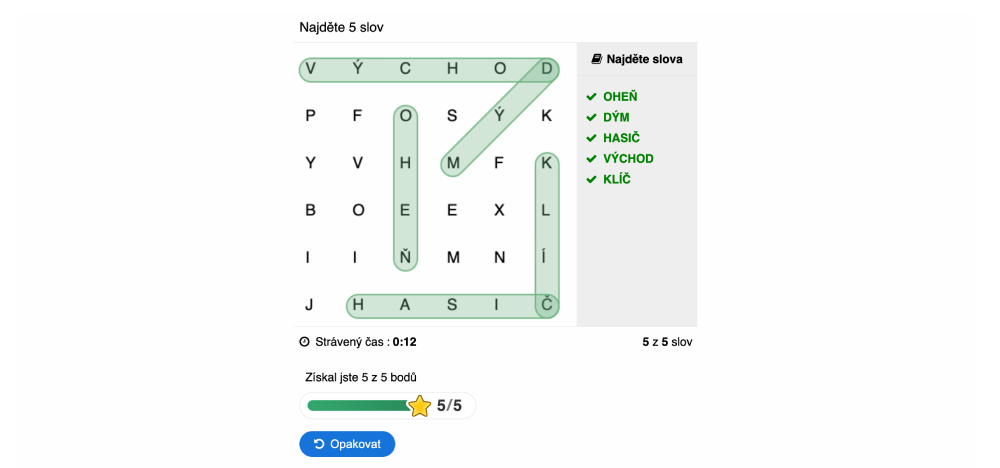
Task: Click the highlighted letter M in the grid
Action: tap(453, 163)
